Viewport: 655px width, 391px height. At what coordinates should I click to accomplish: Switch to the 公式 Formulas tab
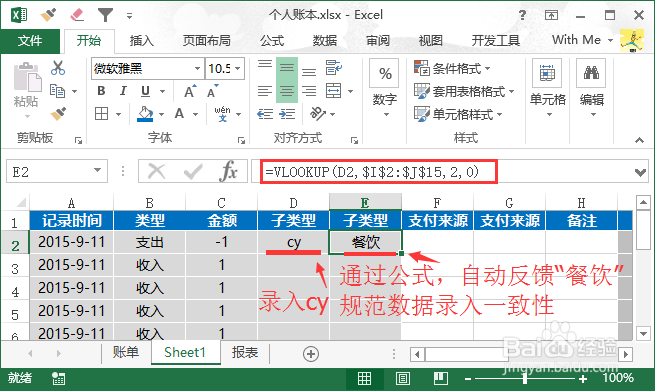pos(272,41)
